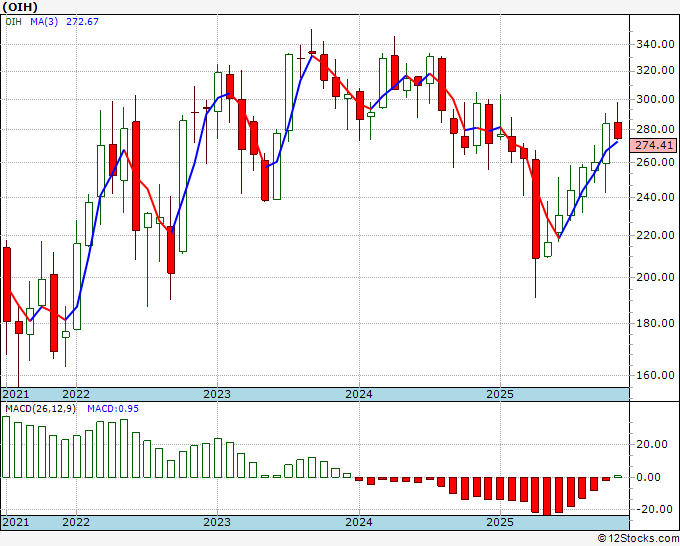The image size is (680, 546).
Task: Click 2023 on the price chart timeline
Action: pos(217,394)
